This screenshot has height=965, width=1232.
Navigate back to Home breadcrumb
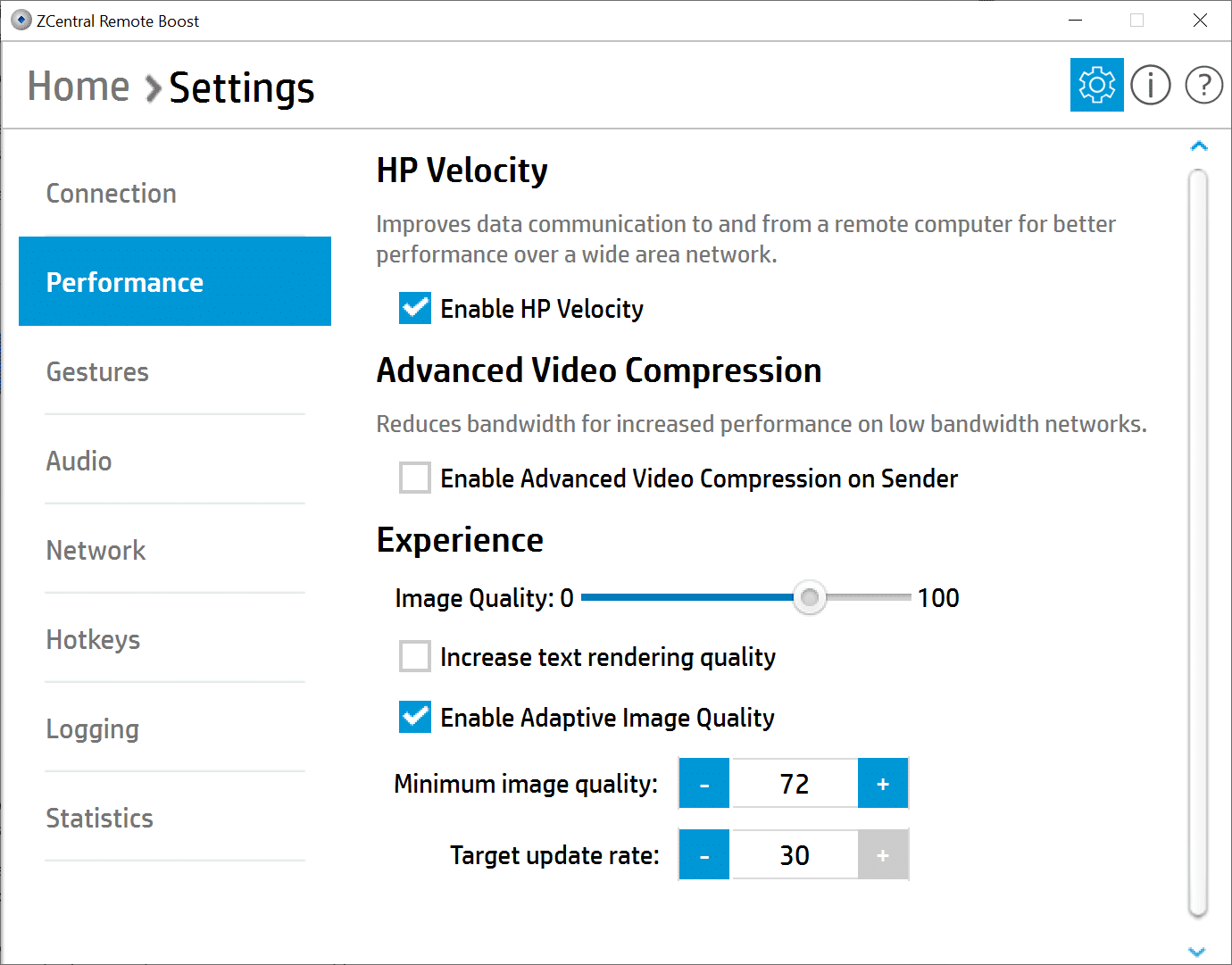tap(79, 87)
